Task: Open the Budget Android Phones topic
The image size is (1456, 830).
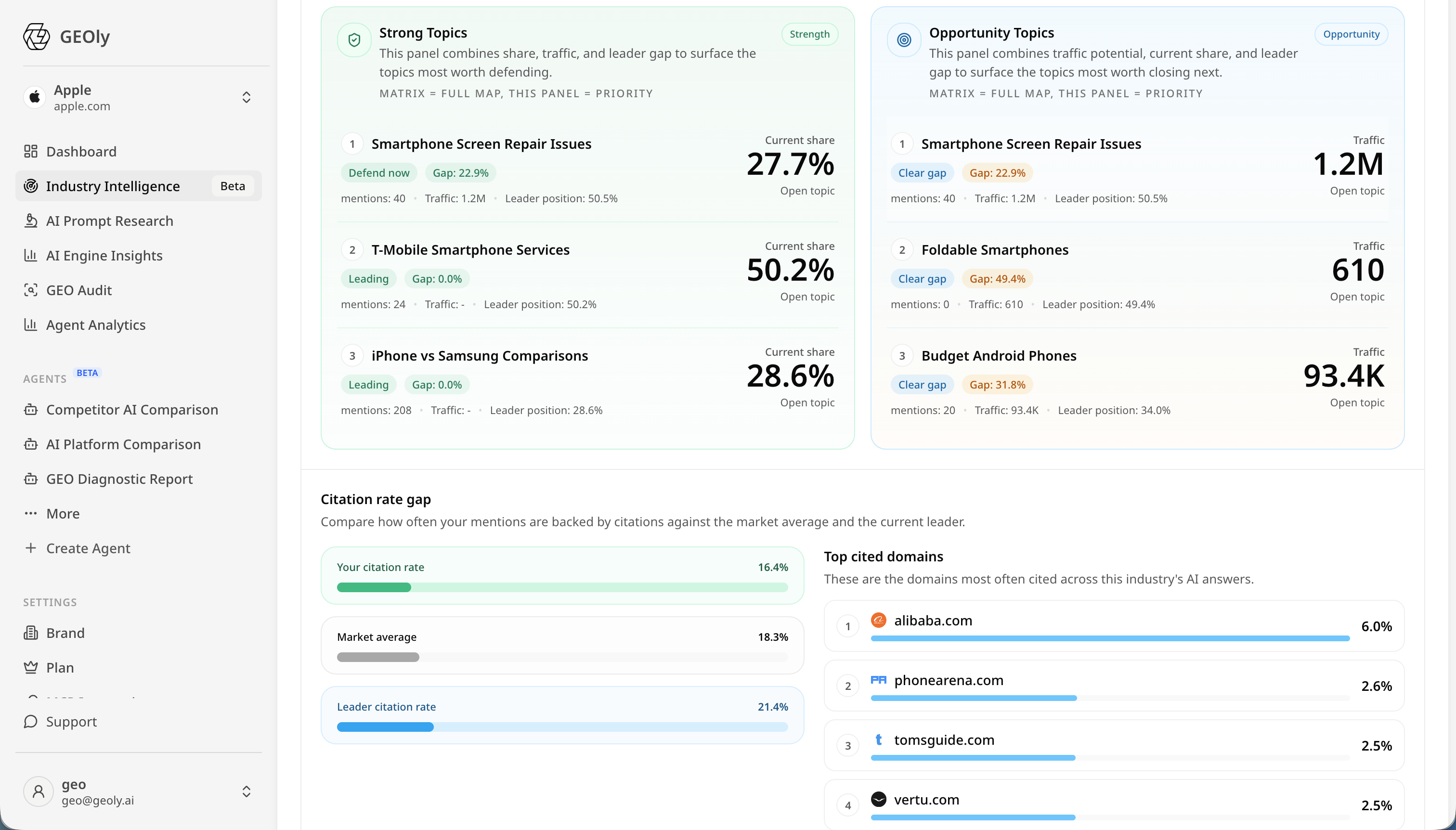Action: 999,356
